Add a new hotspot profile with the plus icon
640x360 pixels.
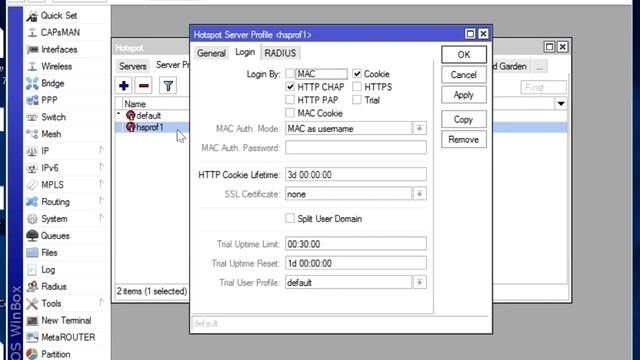pos(124,86)
